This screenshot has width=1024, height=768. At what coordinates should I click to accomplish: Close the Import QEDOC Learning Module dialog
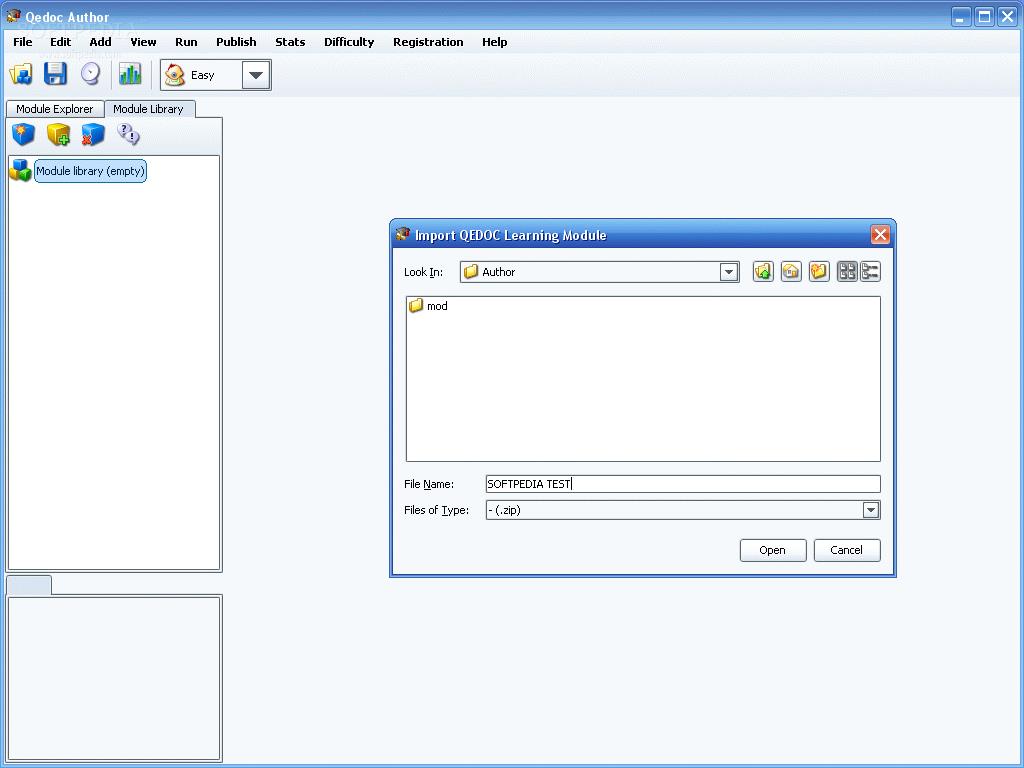click(x=880, y=234)
